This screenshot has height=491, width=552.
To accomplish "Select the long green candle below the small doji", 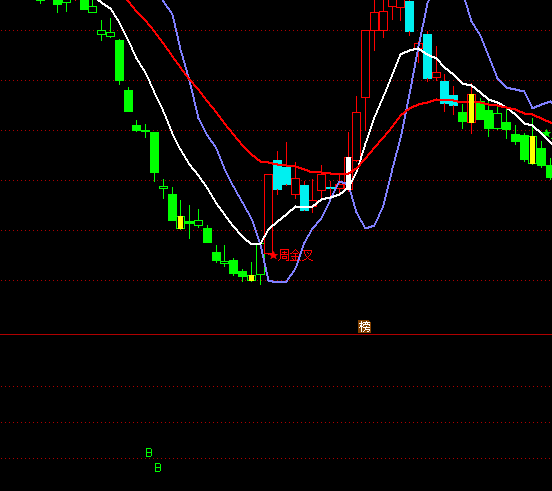I will (155, 152).
